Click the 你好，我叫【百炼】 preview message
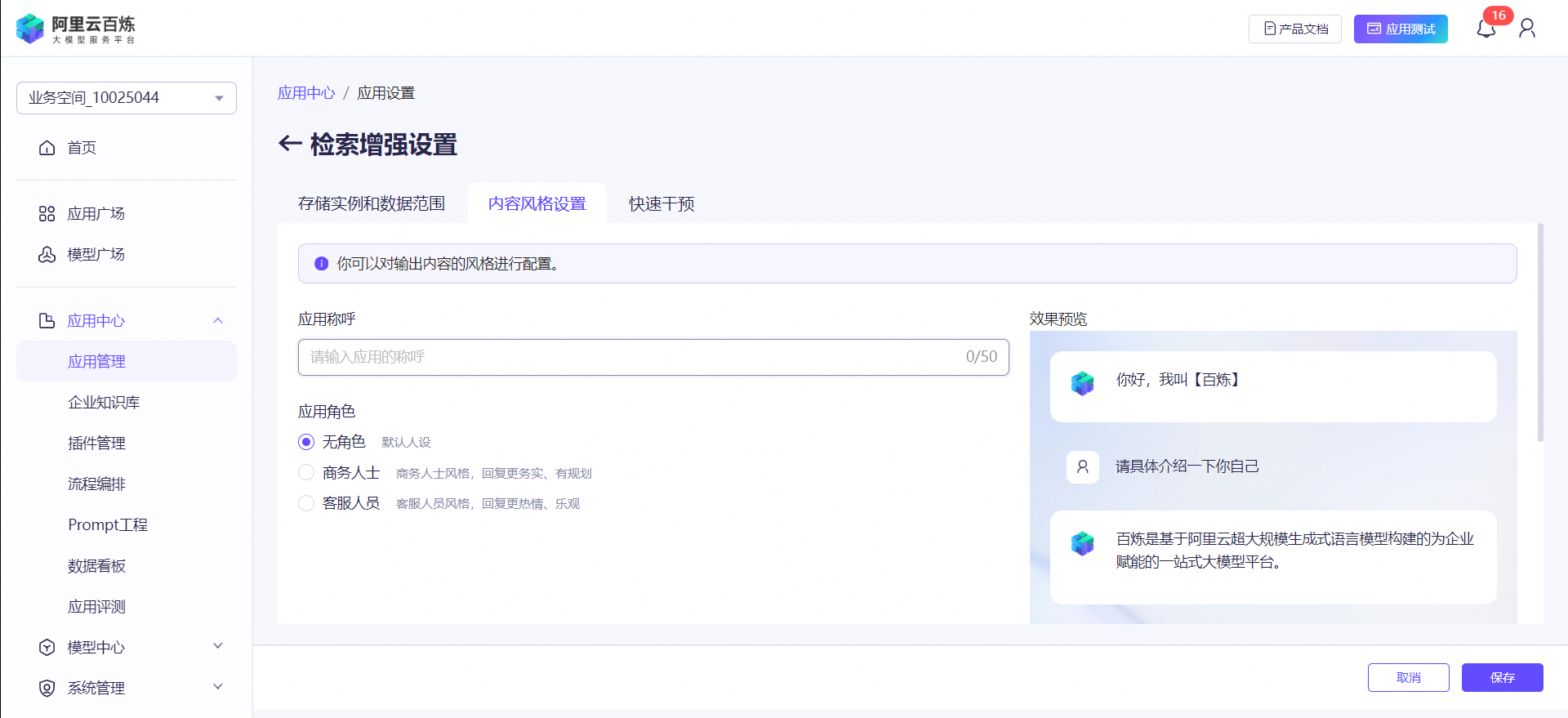 tap(1273, 386)
